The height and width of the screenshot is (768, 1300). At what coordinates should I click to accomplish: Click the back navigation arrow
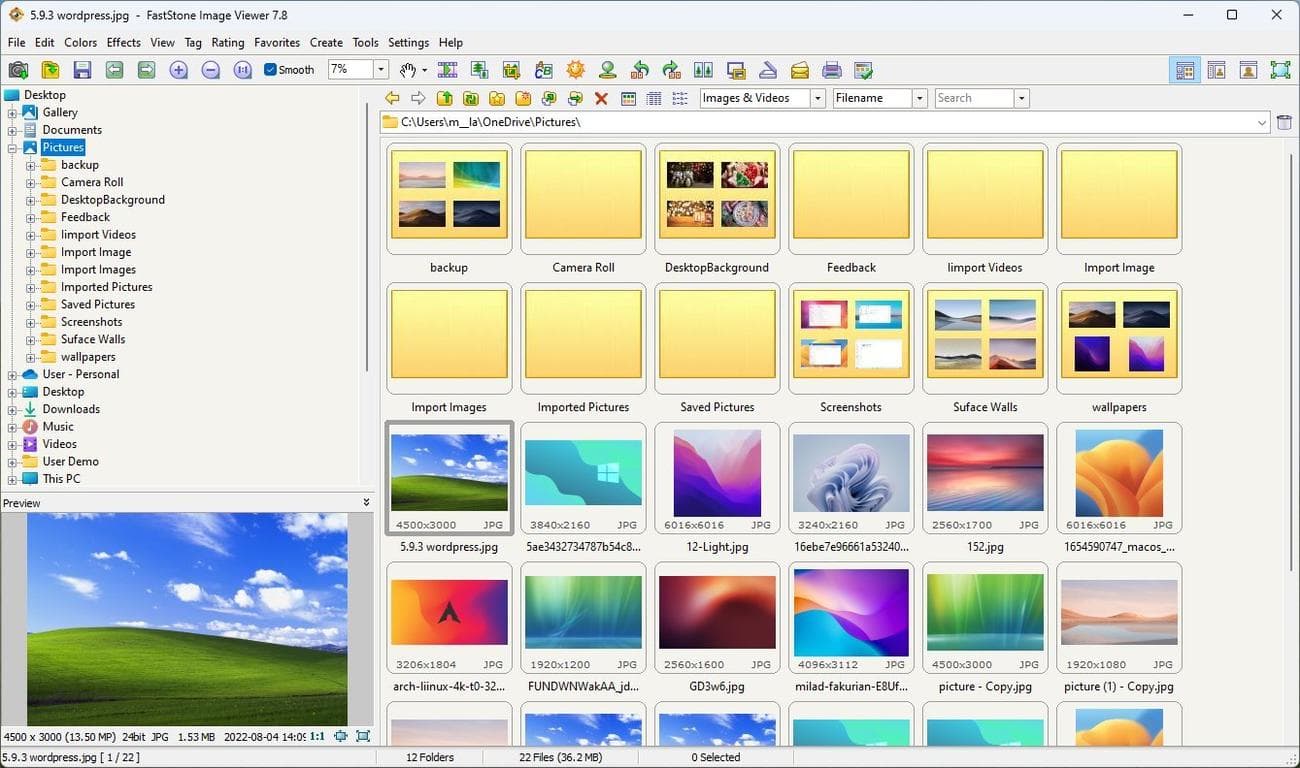(392, 98)
